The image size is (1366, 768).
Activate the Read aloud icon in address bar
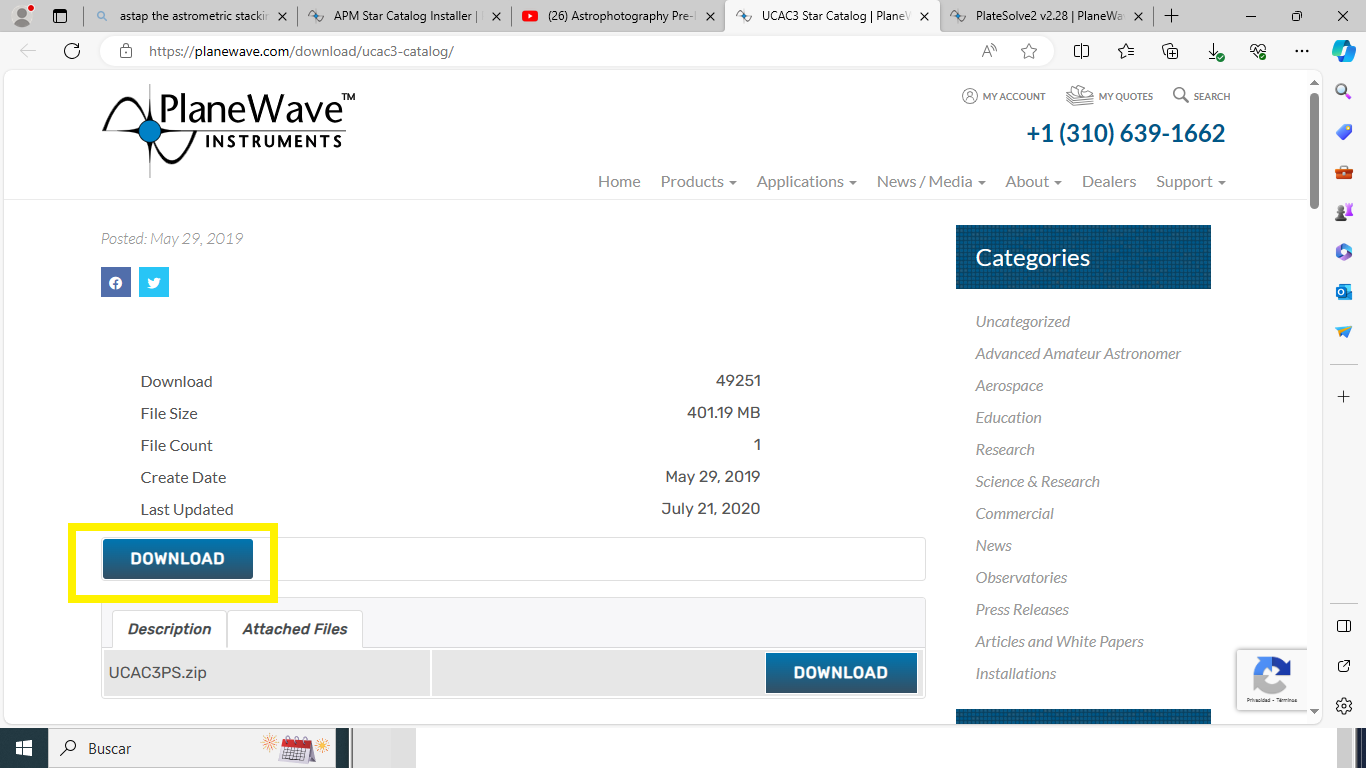[x=989, y=51]
